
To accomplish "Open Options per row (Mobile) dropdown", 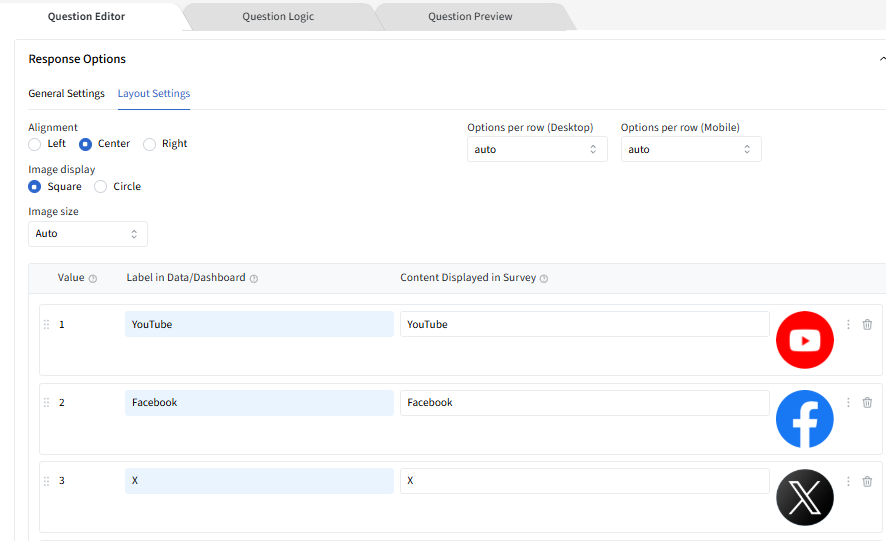I will (x=690, y=149).
